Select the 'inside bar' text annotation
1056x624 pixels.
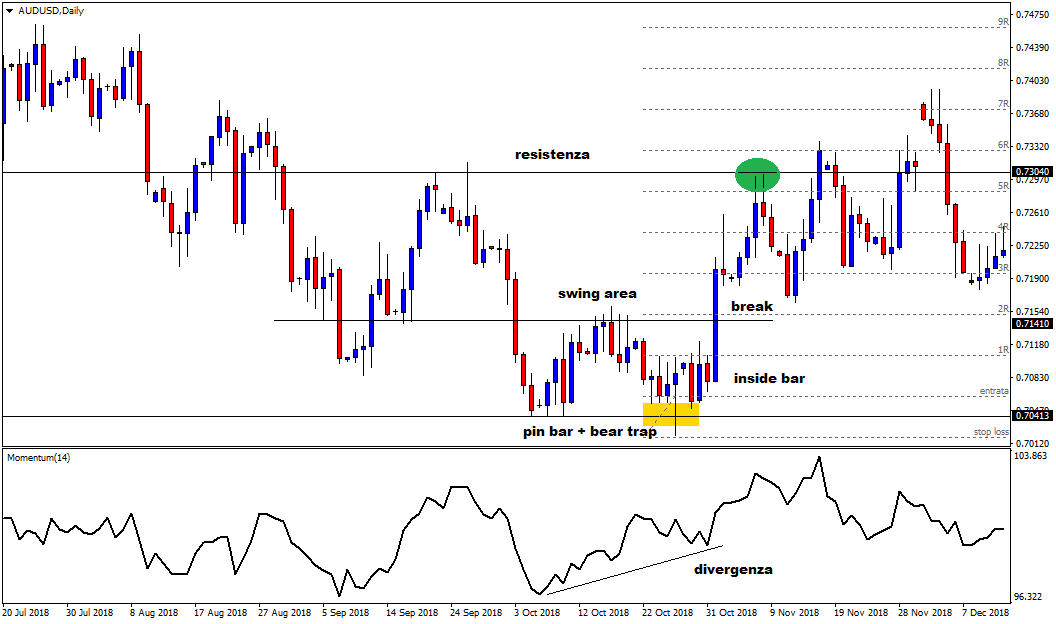pyautogui.click(x=769, y=378)
